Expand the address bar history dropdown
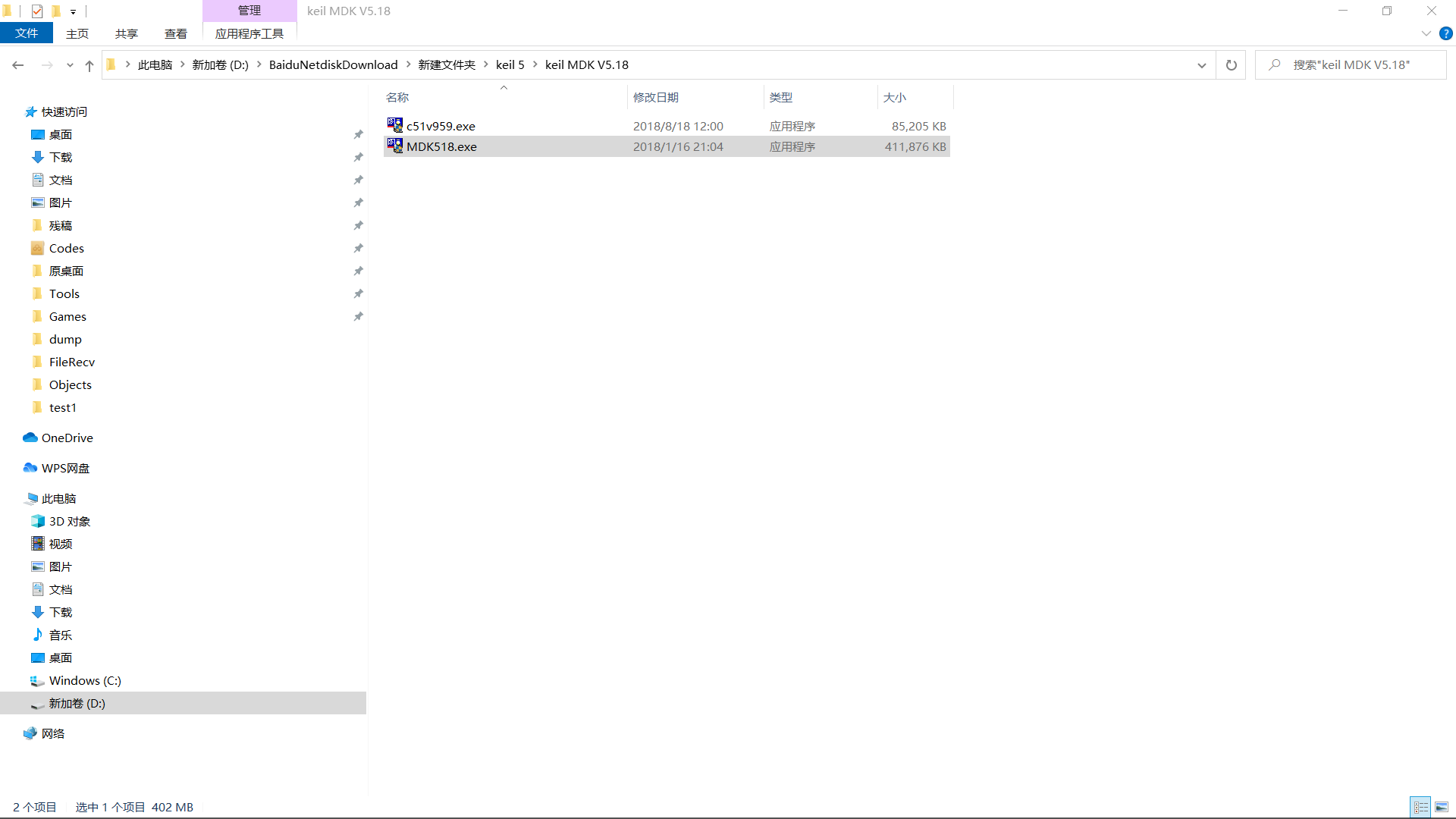The width and height of the screenshot is (1456, 819). (1201, 65)
